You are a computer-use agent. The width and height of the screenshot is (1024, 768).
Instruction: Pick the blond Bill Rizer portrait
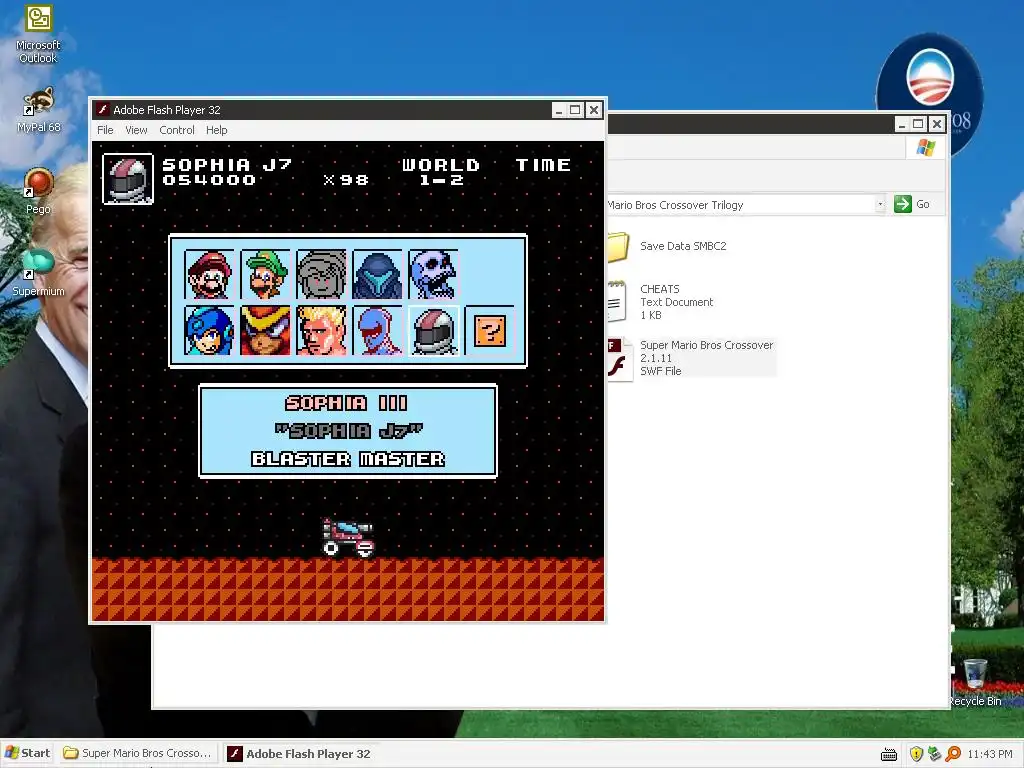[x=321, y=330]
